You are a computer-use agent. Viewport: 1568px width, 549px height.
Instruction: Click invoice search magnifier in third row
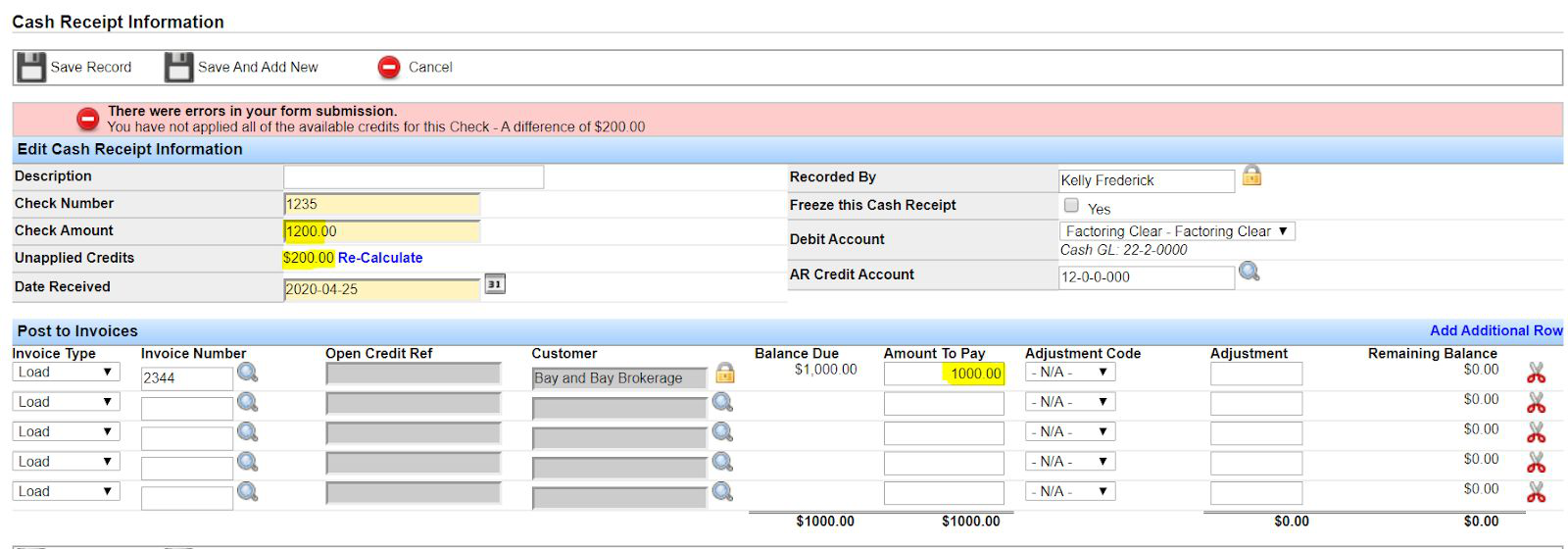[248, 431]
